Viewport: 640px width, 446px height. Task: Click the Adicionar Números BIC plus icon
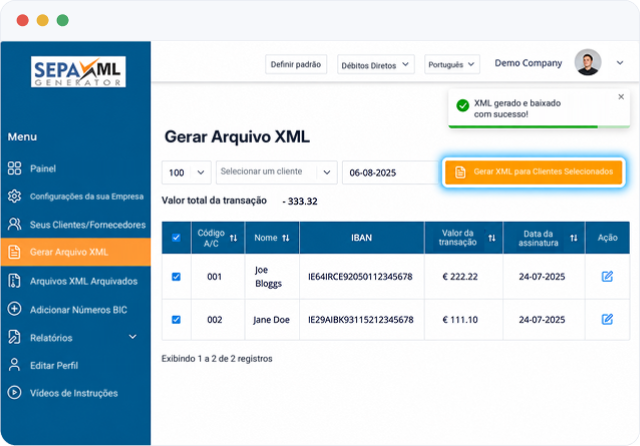tap(14, 309)
